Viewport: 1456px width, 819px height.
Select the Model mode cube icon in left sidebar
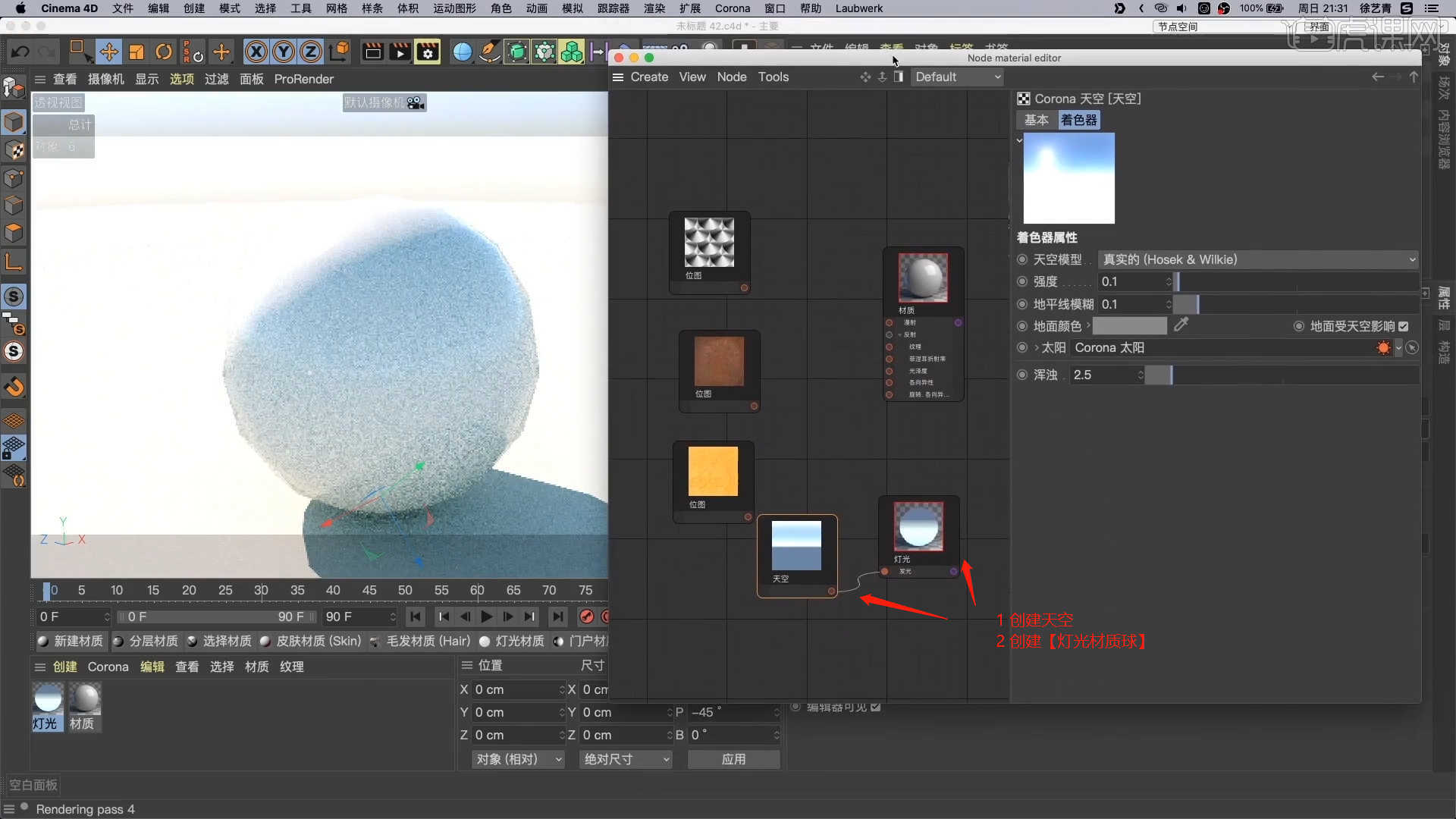(14, 121)
